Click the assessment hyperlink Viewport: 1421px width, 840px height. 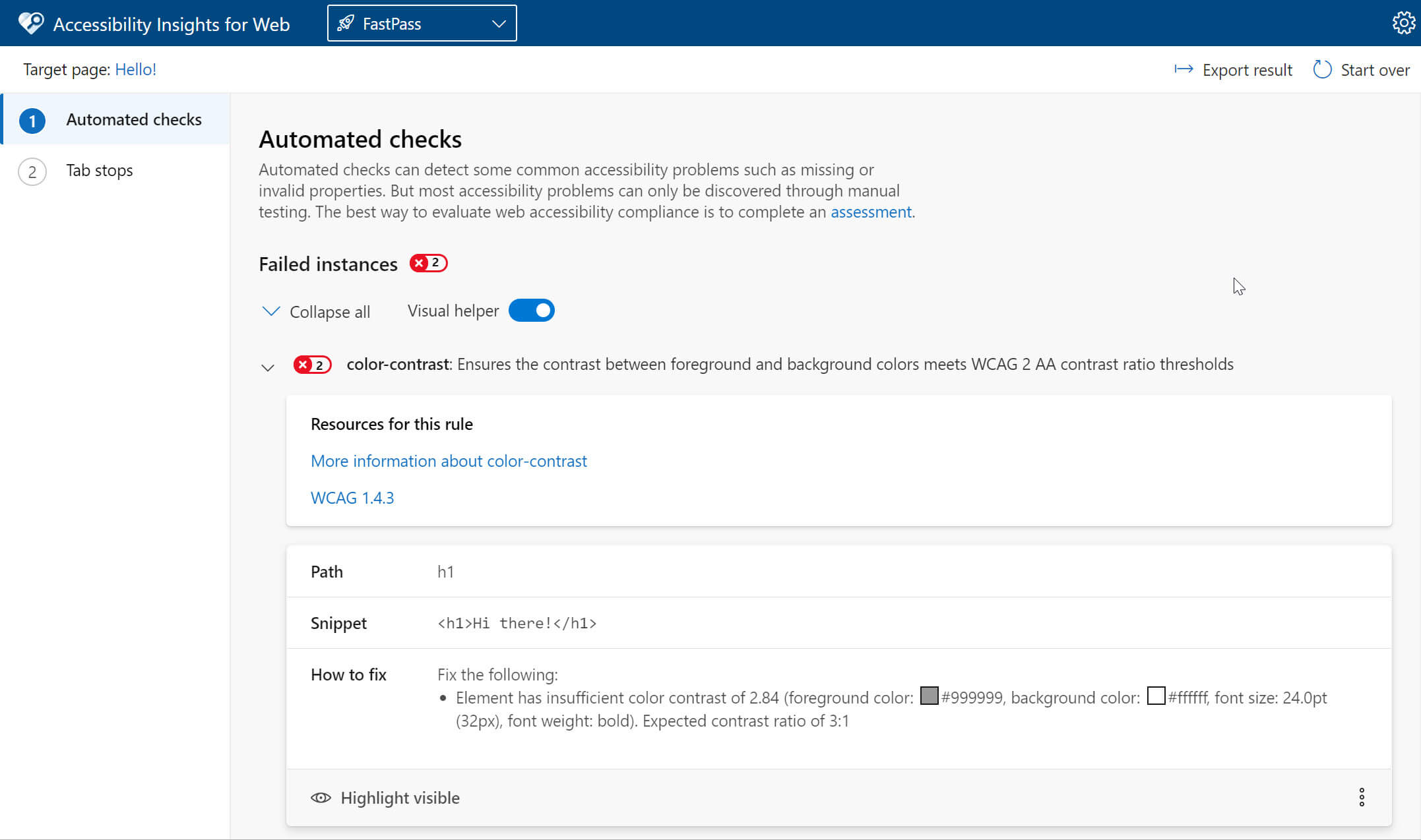[x=870, y=211]
